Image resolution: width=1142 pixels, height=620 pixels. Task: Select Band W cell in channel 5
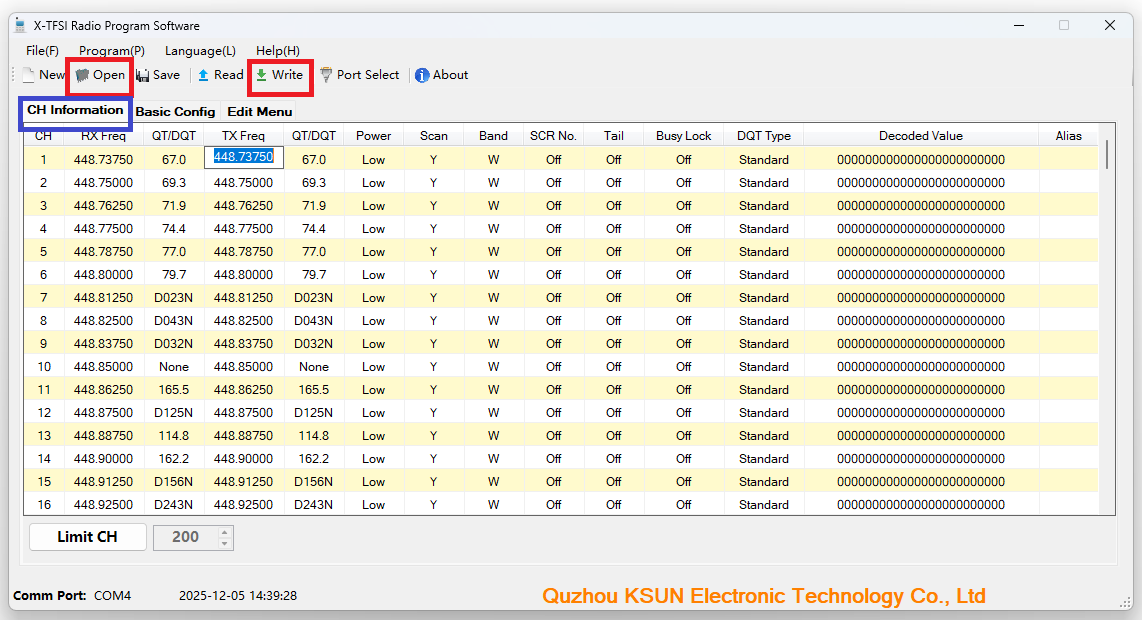493,251
